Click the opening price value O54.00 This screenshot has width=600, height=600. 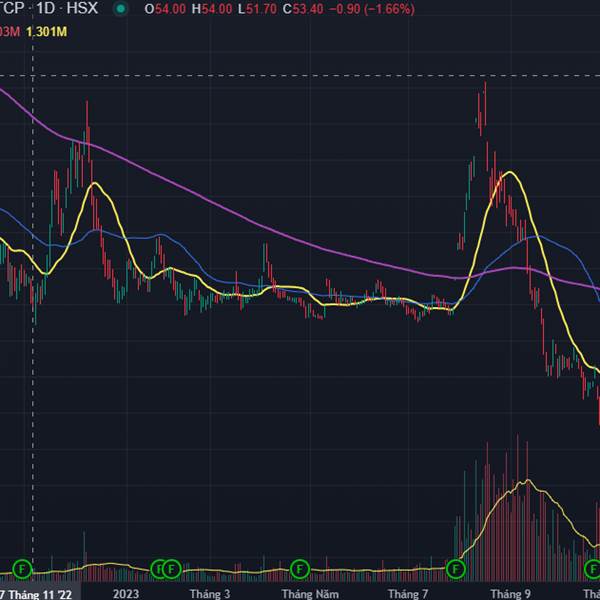click(x=166, y=9)
